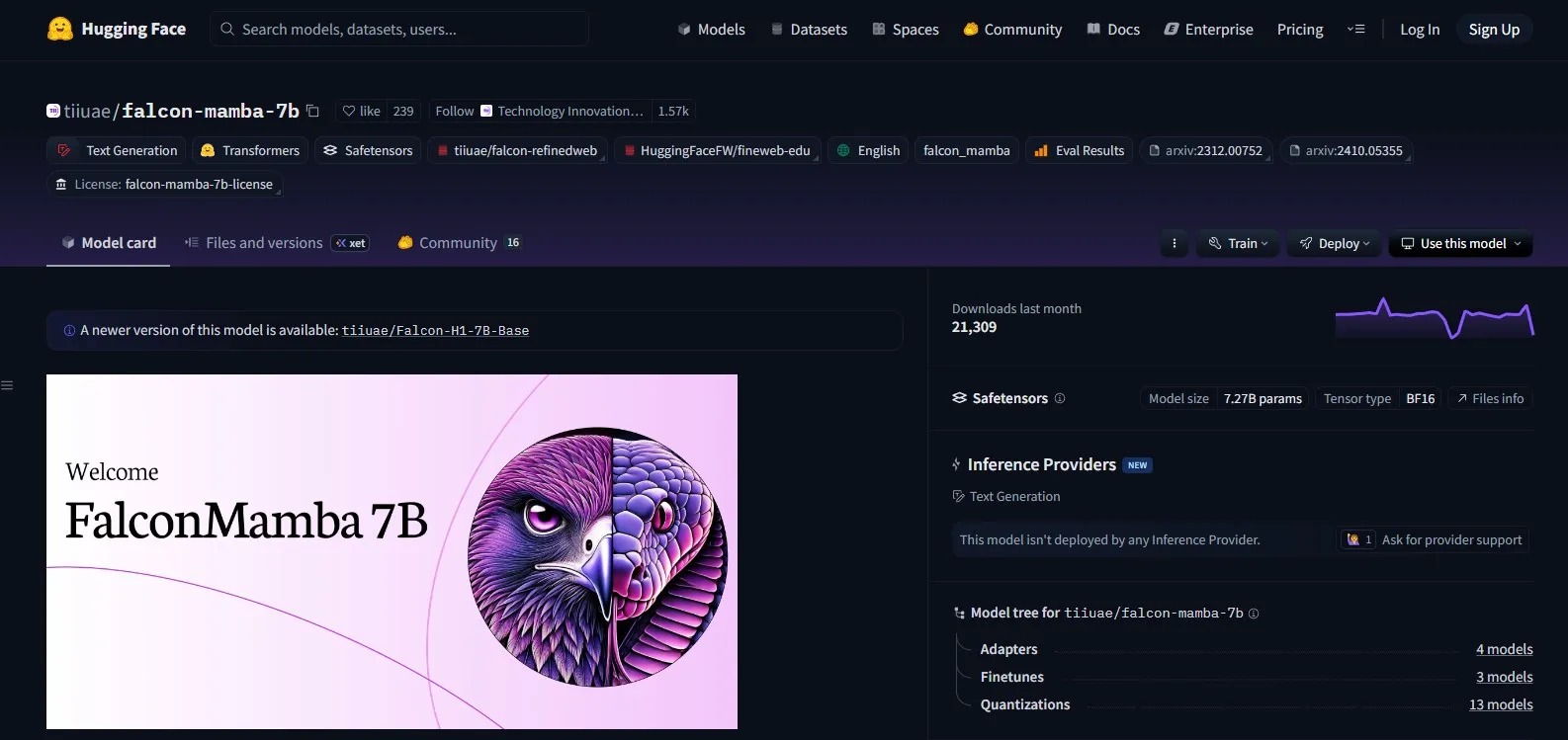Click the xet storage badge

pyautogui.click(x=351, y=243)
